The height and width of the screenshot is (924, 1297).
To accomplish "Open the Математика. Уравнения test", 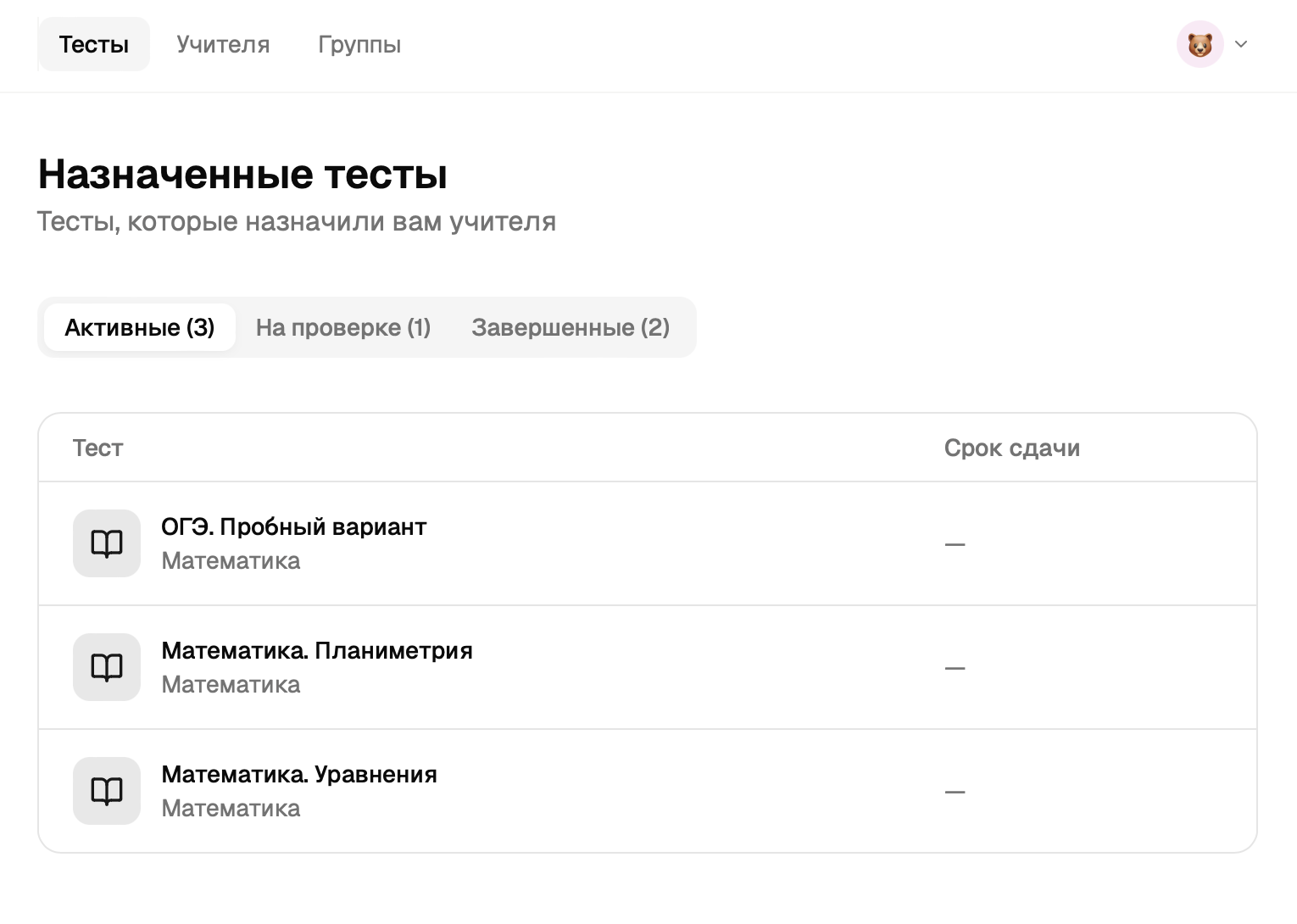I will (299, 774).
